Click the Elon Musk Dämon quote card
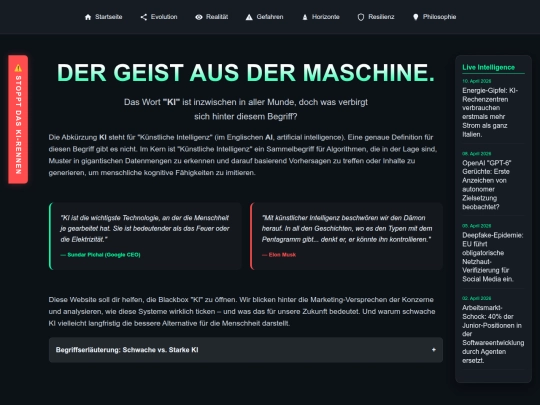Viewport: 540px width, 405px height. coord(346,236)
